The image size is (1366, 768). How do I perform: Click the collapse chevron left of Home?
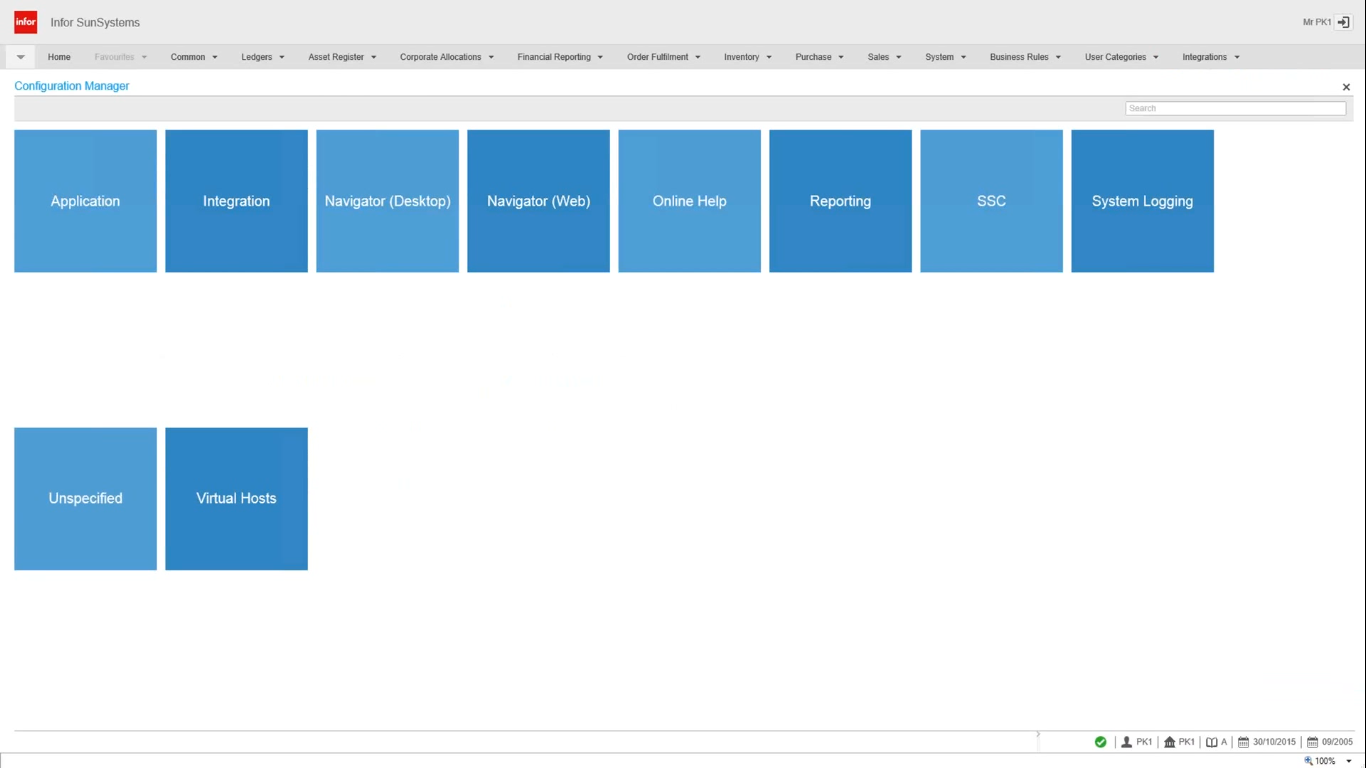pyautogui.click(x=20, y=57)
